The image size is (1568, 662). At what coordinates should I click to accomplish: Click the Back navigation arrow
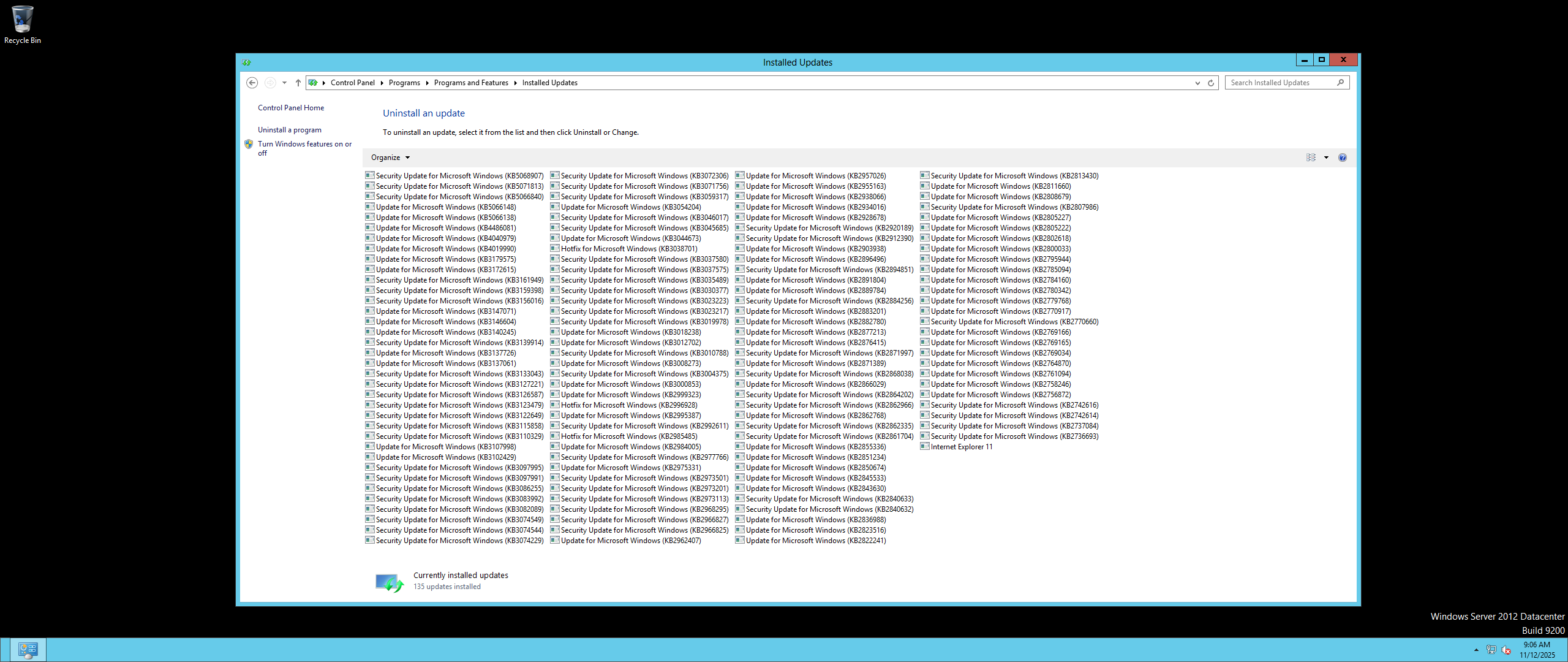click(252, 83)
